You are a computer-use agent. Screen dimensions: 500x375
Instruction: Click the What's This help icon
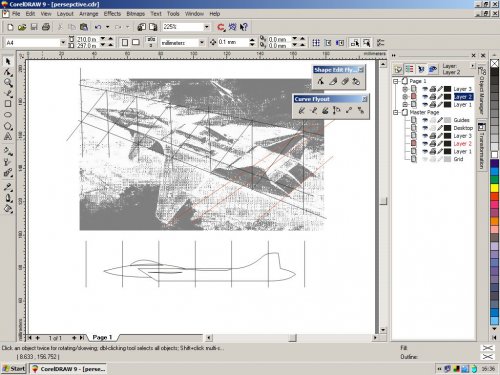244,27
